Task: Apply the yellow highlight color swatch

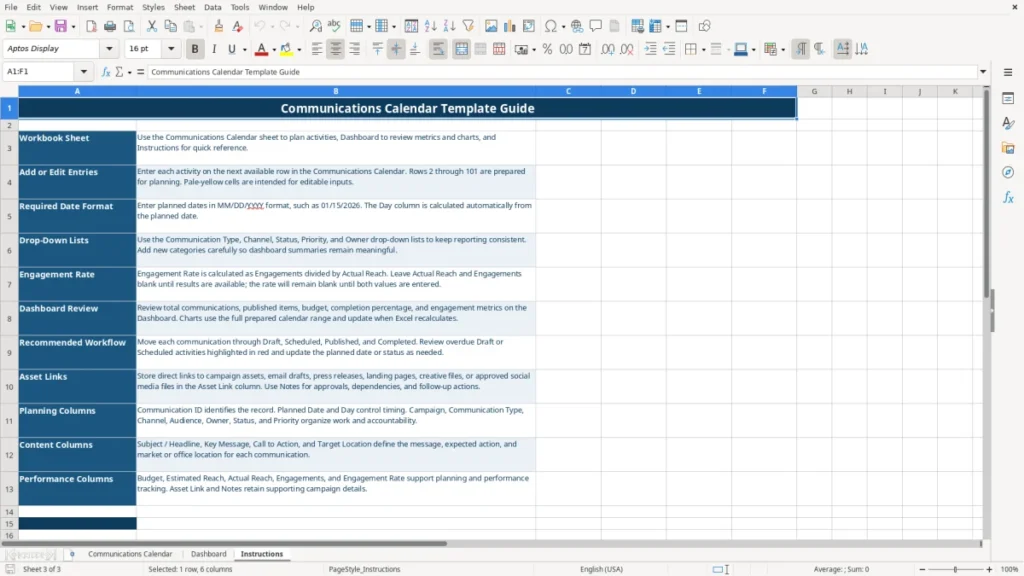Action: pyautogui.click(x=286, y=49)
